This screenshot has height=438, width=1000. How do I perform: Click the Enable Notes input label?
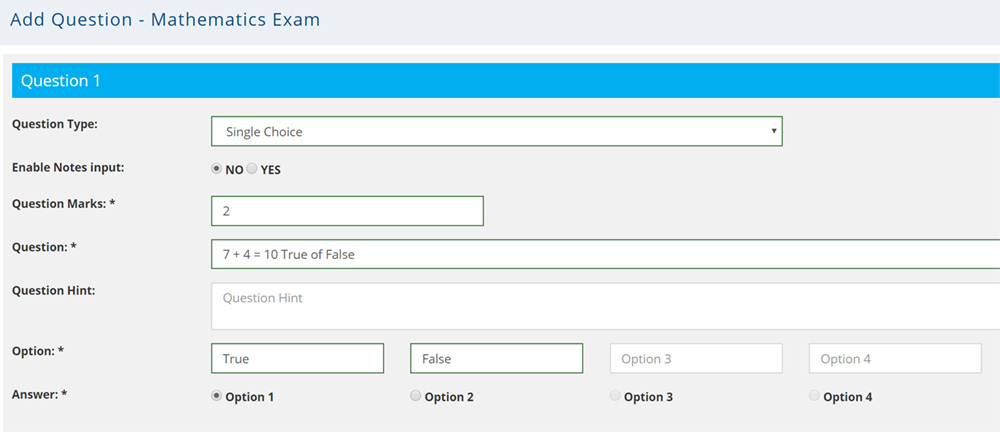(67, 168)
